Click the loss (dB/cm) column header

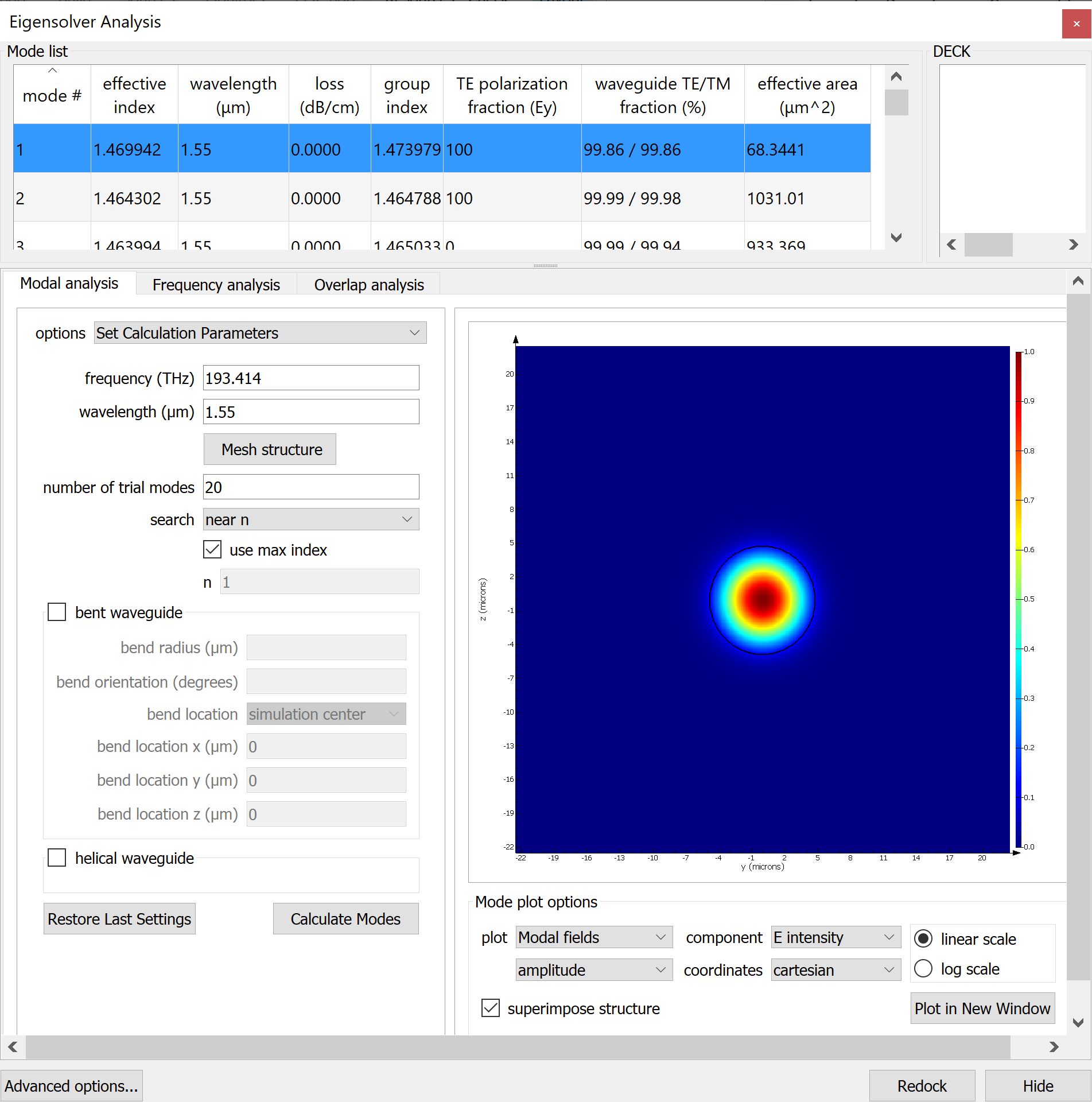(x=329, y=95)
